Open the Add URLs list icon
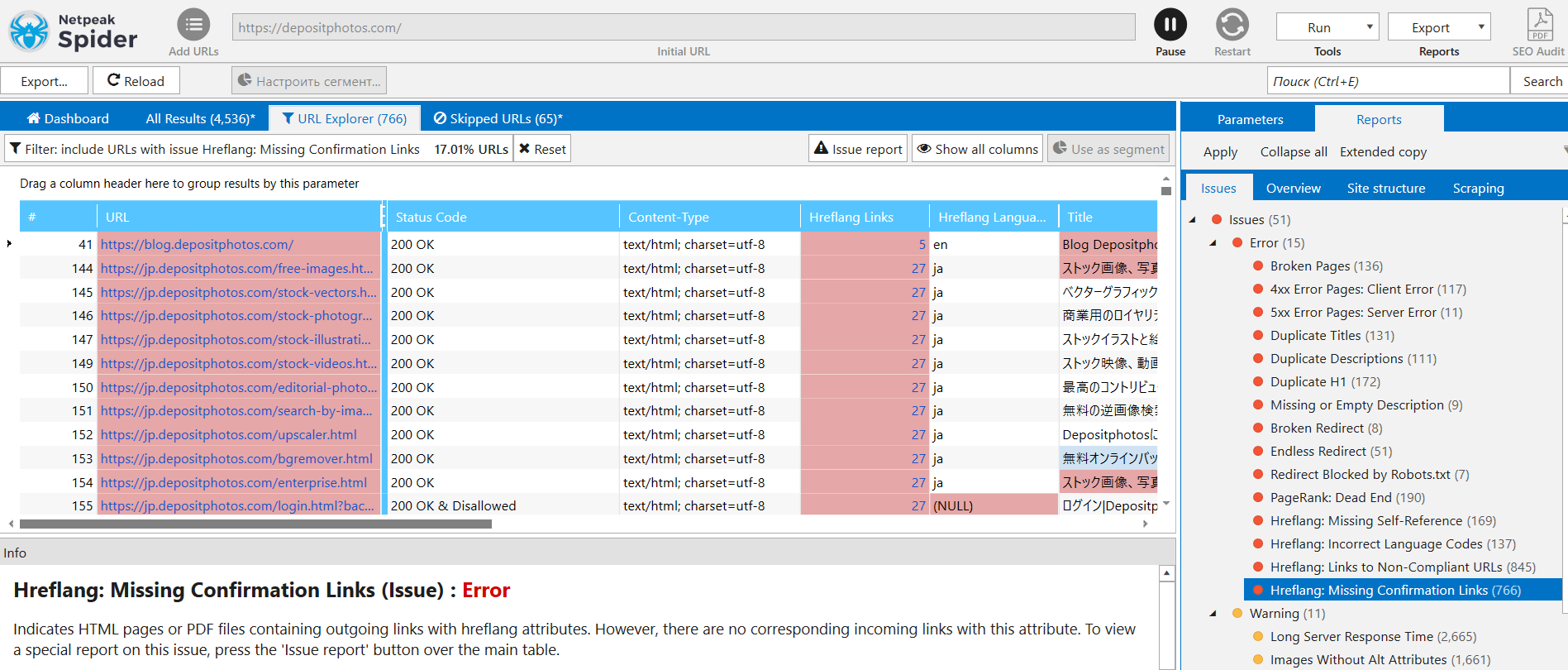Screen dimensions: 1568x670 [x=193, y=25]
